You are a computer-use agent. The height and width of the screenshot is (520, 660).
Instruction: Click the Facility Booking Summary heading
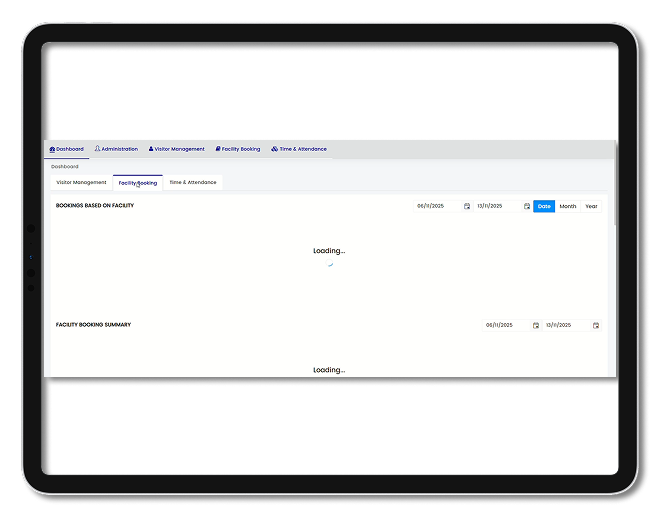pos(93,325)
